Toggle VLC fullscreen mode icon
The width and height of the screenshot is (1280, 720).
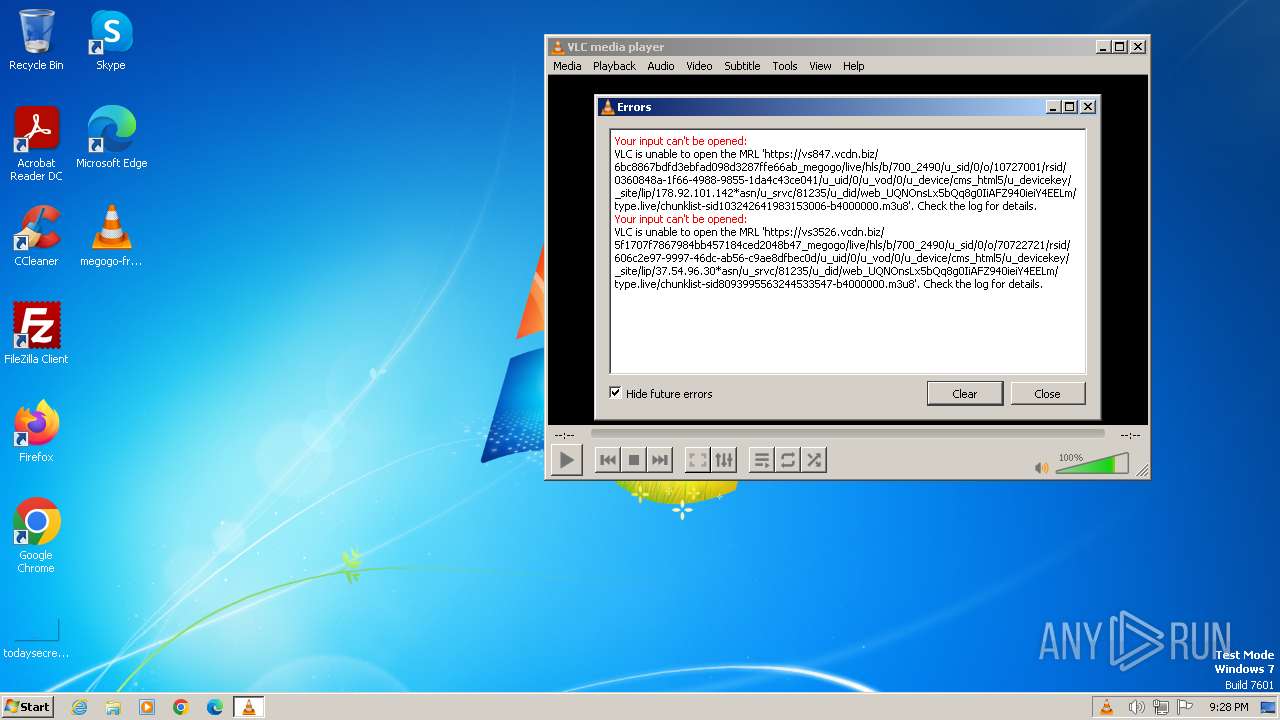click(698, 460)
